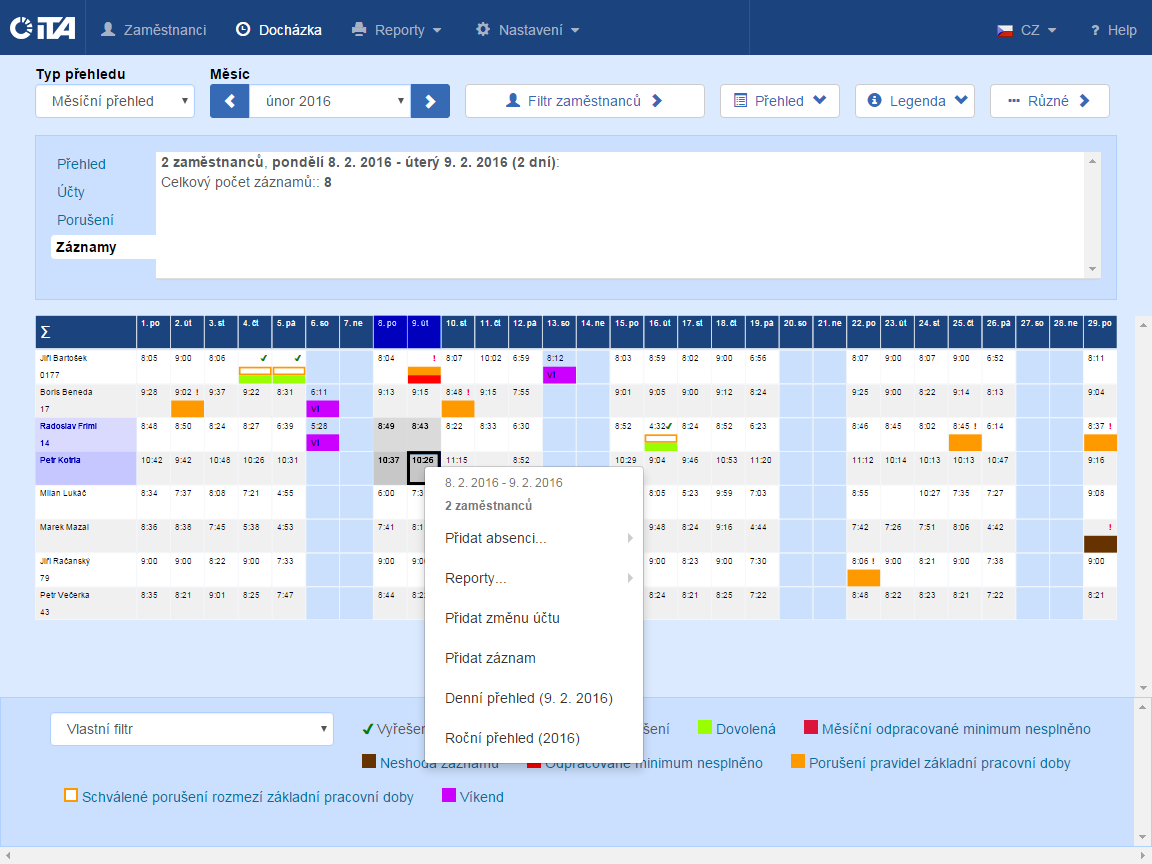Image resolution: width=1152 pixels, height=864 pixels.
Task: Open the month selector únor 2016
Action: pyautogui.click(x=330, y=101)
